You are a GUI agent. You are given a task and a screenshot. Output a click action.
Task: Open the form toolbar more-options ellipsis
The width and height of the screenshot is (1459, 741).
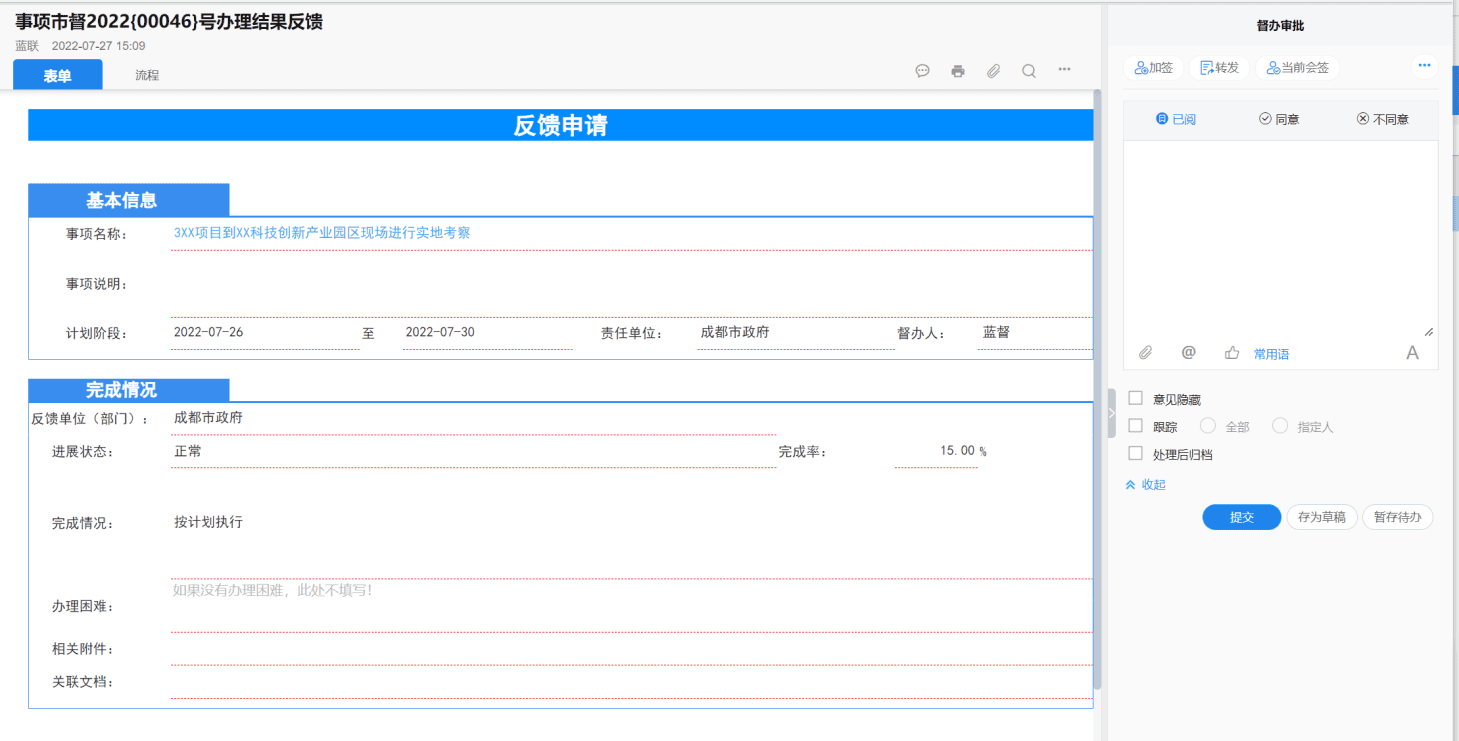[x=1064, y=69]
